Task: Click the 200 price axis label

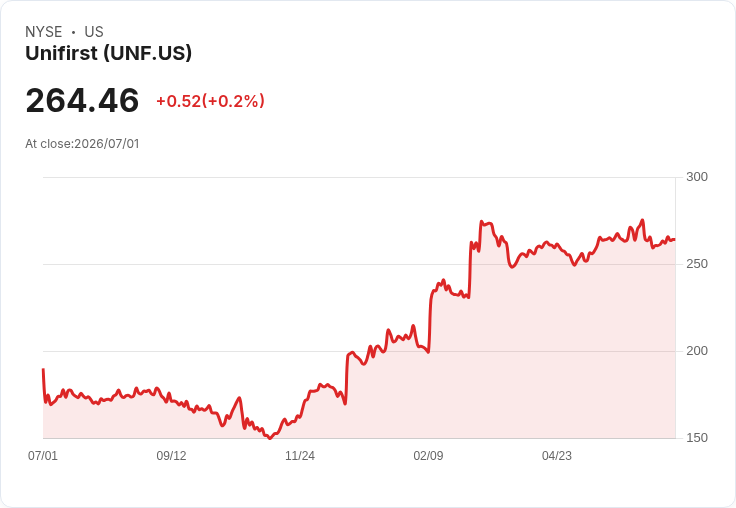Action: point(697,351)
